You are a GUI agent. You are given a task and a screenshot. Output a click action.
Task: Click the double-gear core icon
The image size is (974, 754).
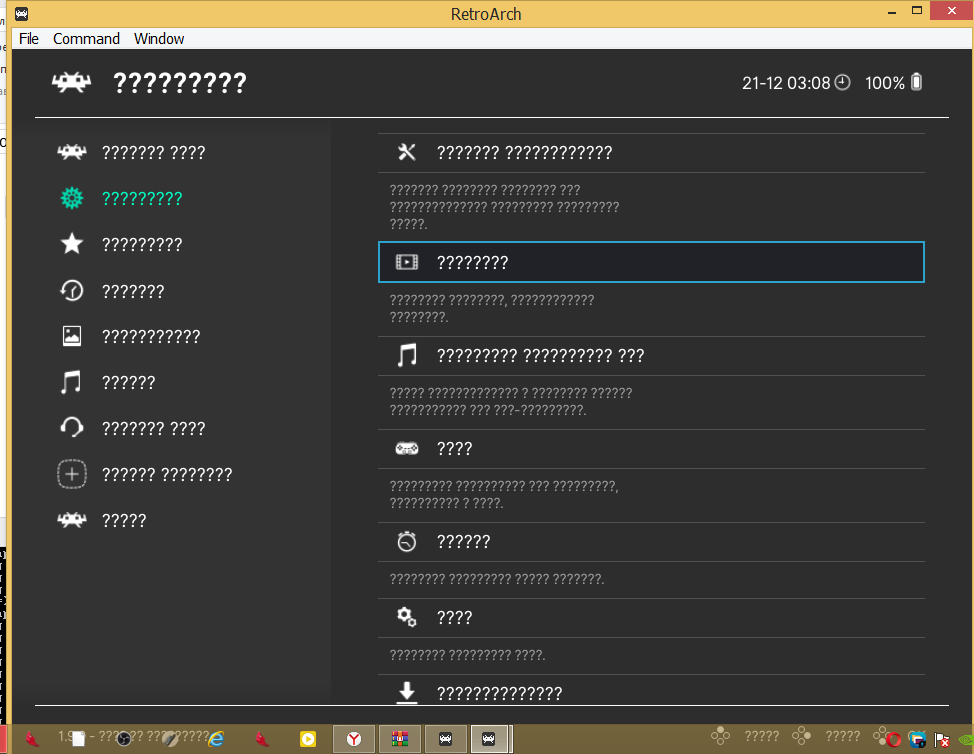click(x=407, y=617)
